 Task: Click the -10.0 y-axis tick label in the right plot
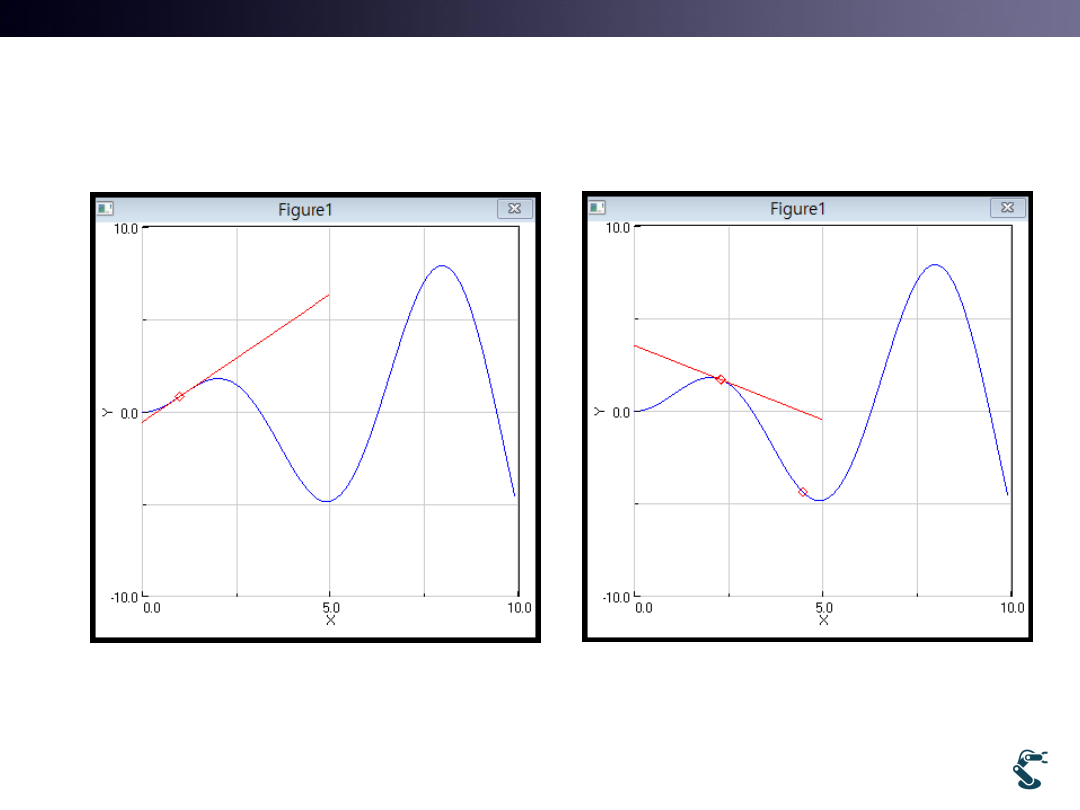[614, 597]
